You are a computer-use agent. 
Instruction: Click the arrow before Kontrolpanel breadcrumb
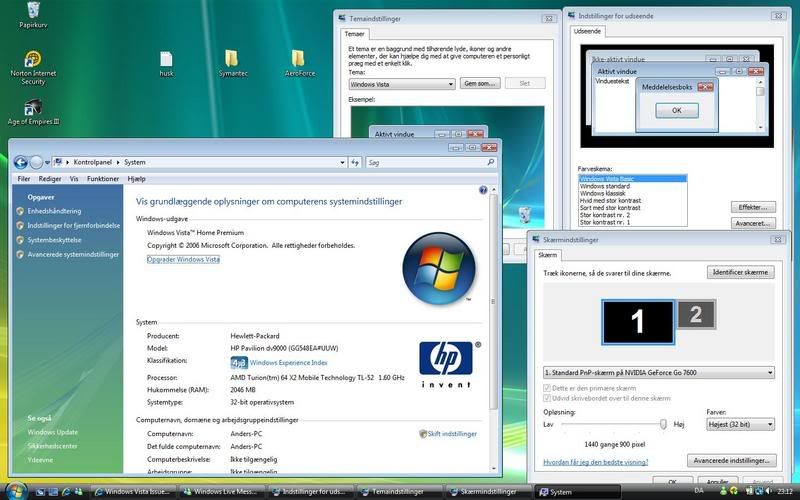point(68,162)
